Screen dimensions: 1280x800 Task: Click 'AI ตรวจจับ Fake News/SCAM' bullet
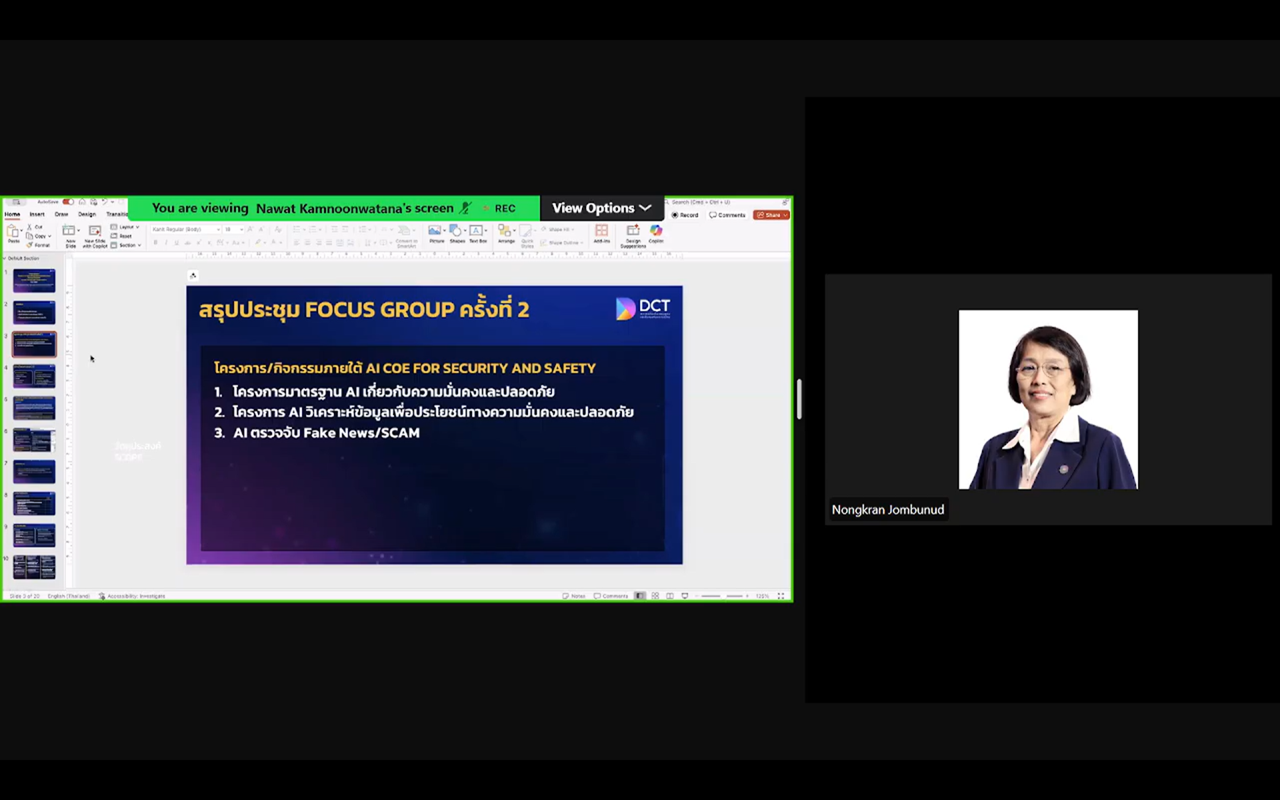[326, 433]
